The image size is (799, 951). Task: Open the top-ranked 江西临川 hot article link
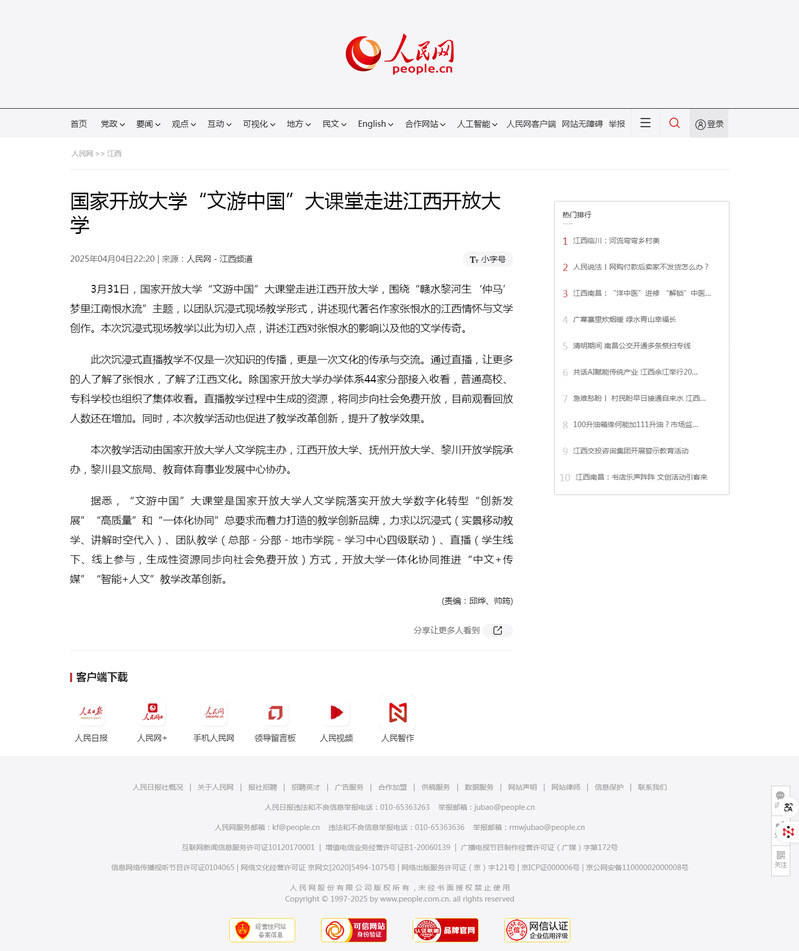(616, 241)
